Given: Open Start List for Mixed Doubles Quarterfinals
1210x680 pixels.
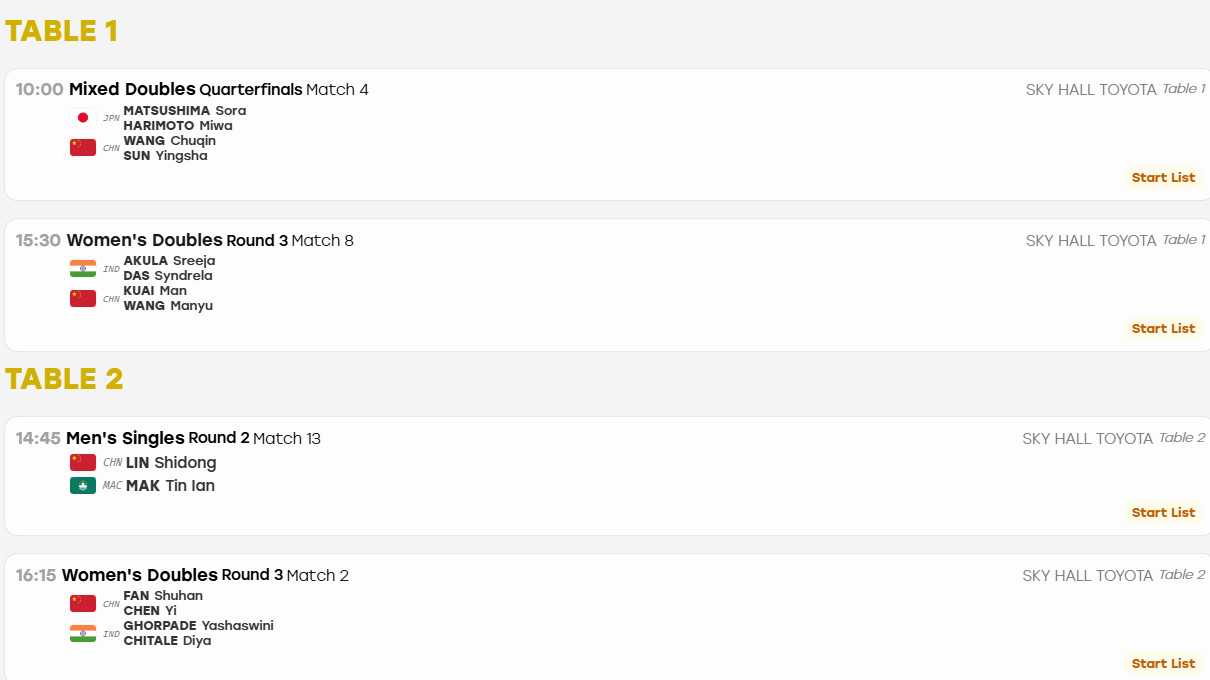Looking at the screenshot, I should (1163, 178).
